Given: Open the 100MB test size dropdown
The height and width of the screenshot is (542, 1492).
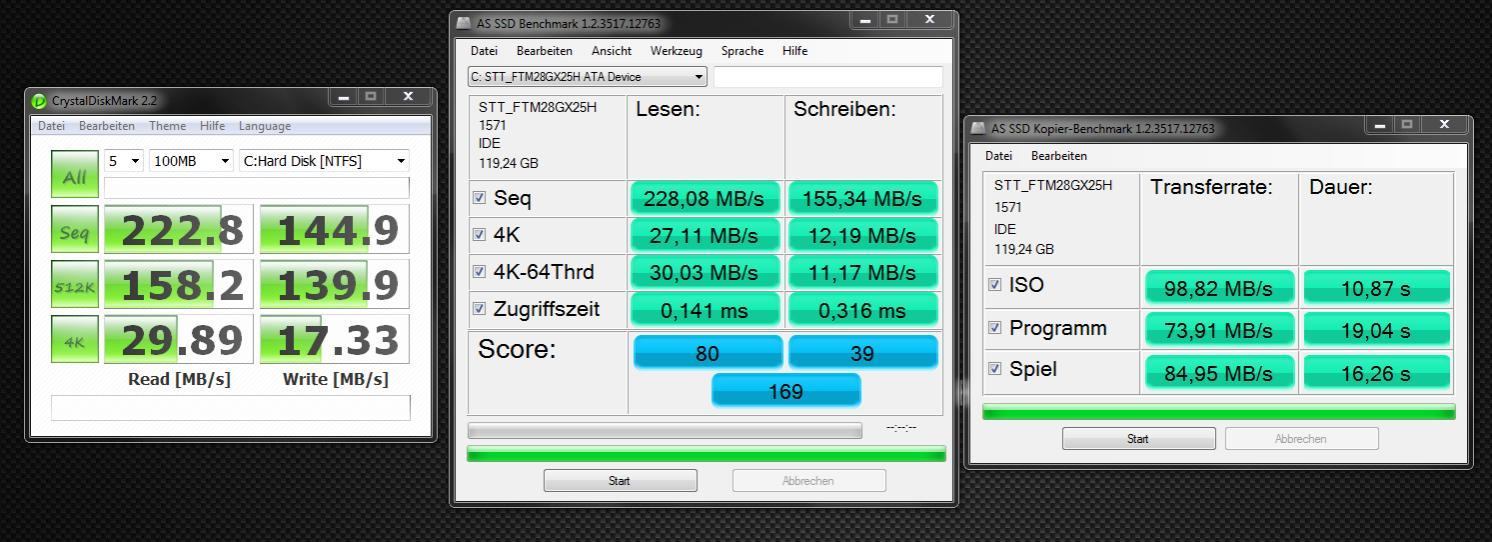Looking at the screenshot, I should point(190,160).
